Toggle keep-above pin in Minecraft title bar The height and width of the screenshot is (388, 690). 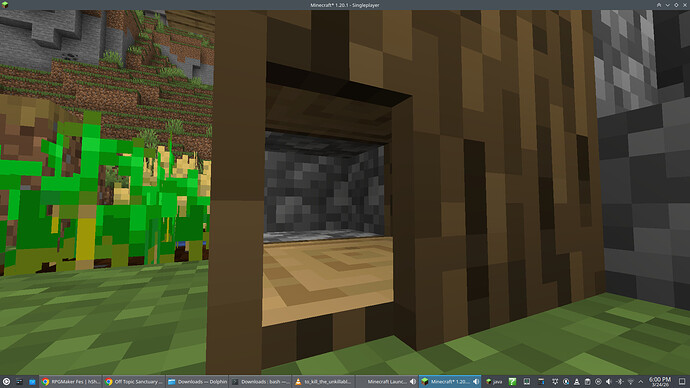(x=659, y=5)
